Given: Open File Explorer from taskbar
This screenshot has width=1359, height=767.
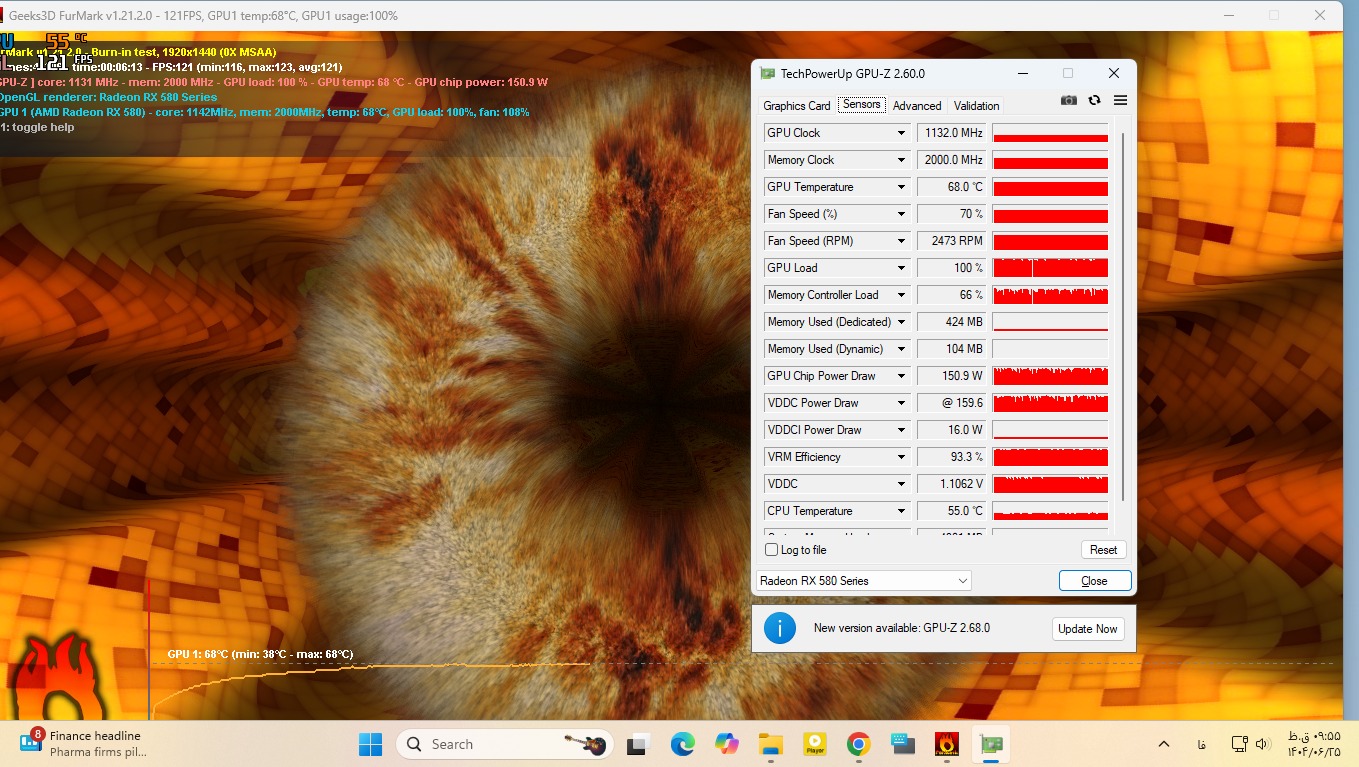Looking at the screenshot, I should point(770,744).
